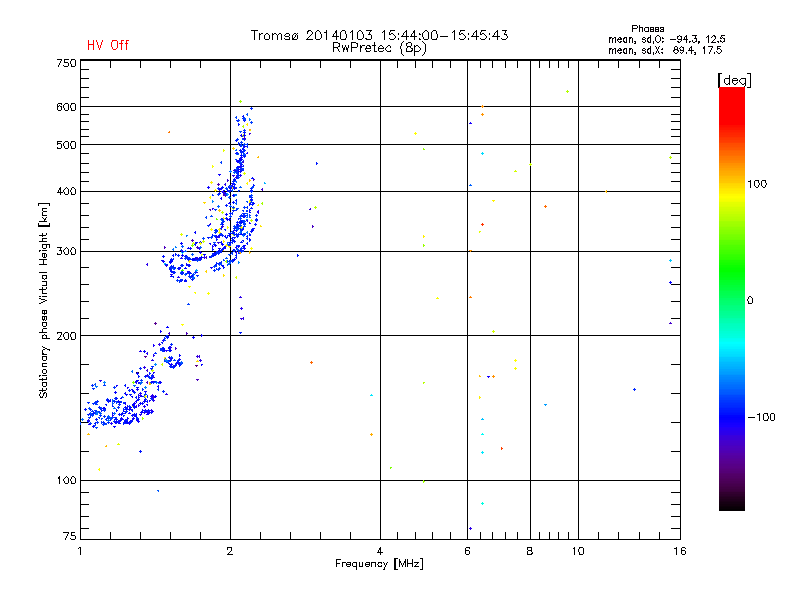800x600 pixels.
Task: Click the x-axis tick label '8'
Action: [x=530, y=551]
